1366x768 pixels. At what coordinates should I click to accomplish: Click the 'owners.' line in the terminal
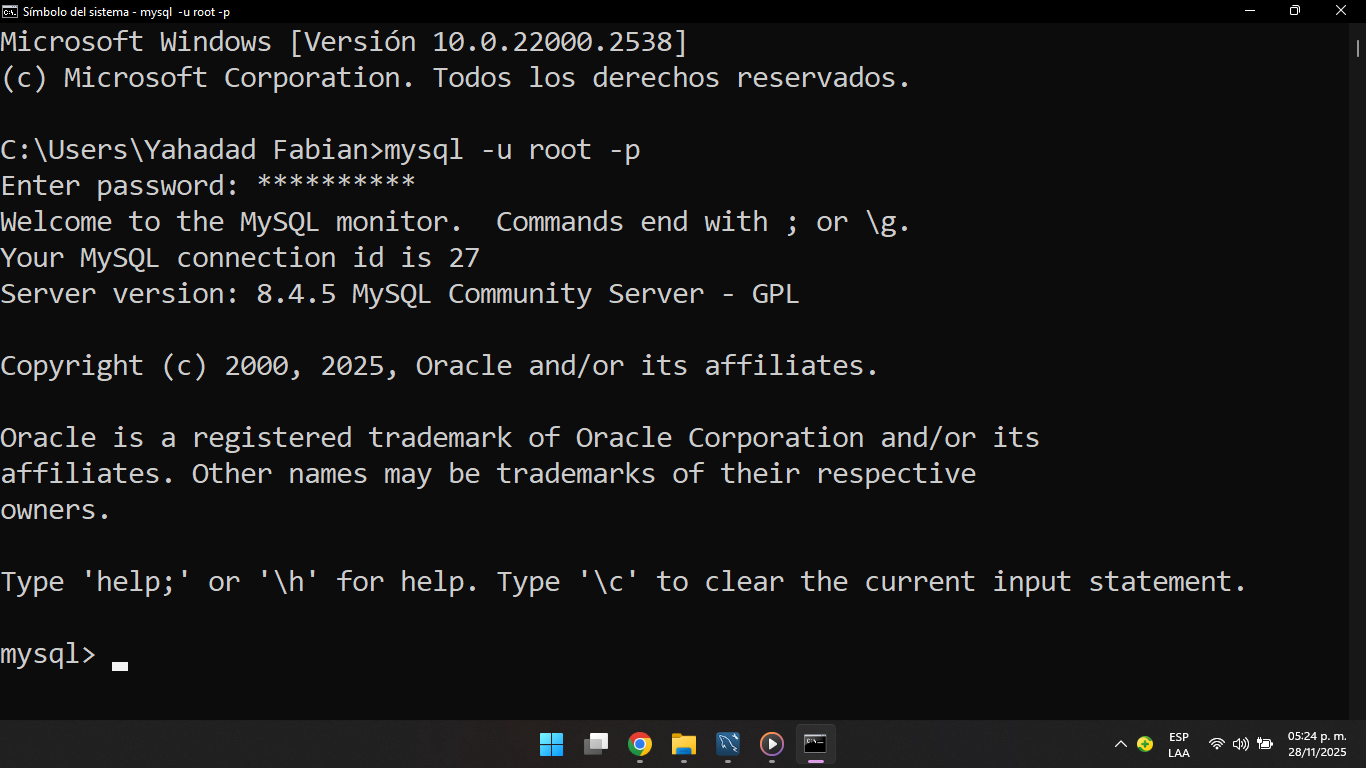[56, 510]
